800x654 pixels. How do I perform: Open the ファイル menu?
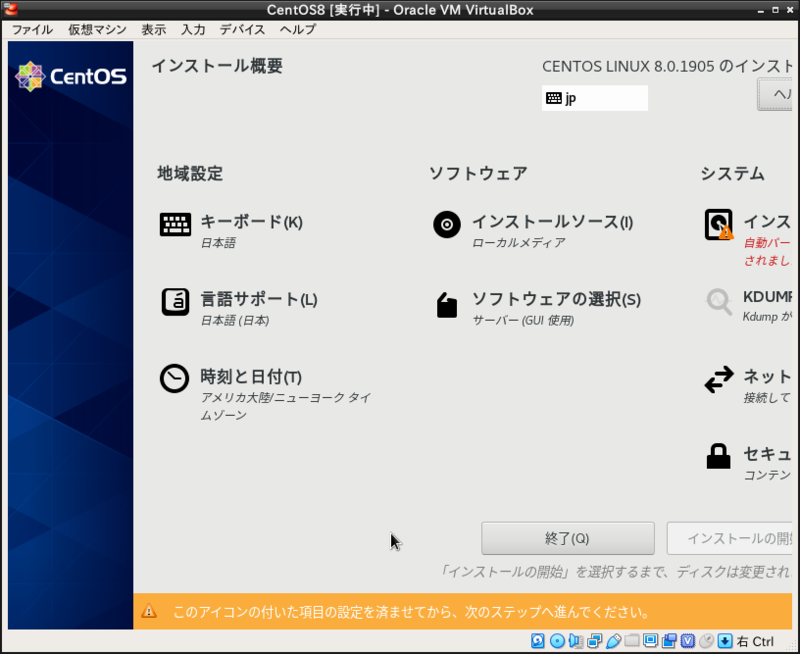point(32,30)
